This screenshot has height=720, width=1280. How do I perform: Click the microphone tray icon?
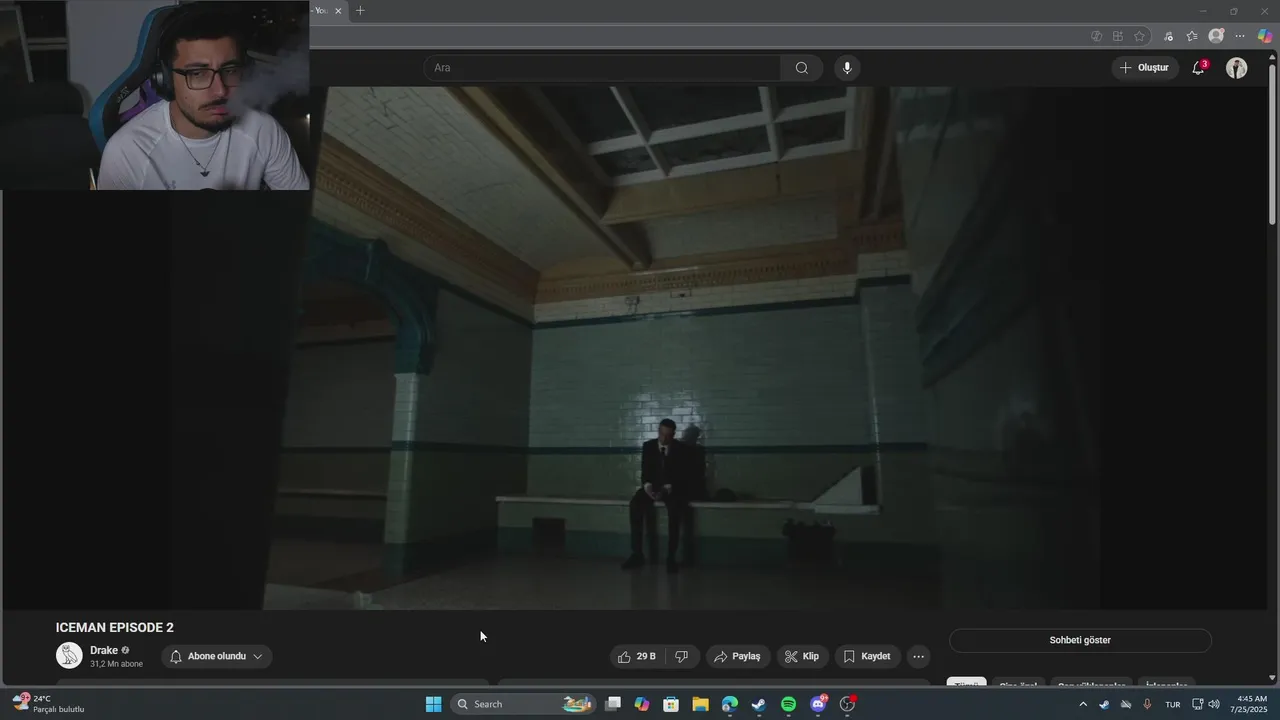pos(1147,704)
